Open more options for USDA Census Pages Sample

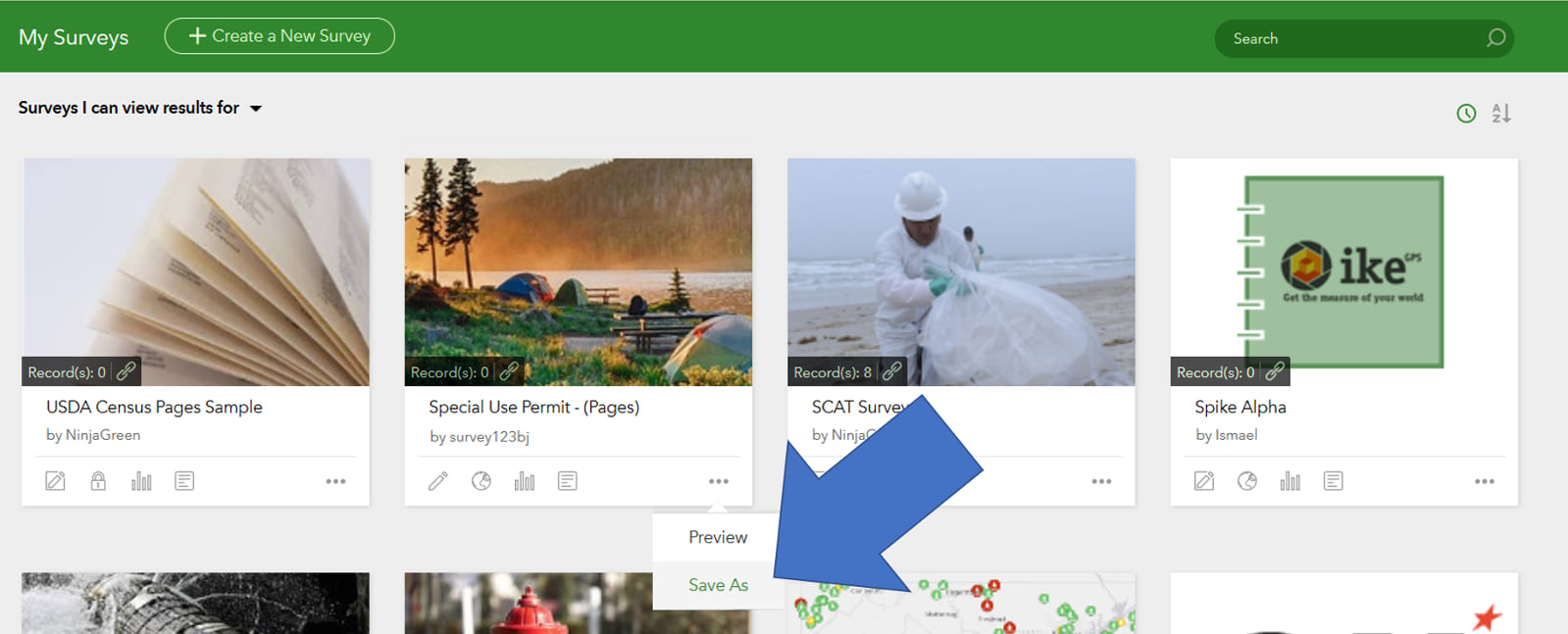point(335,481)
